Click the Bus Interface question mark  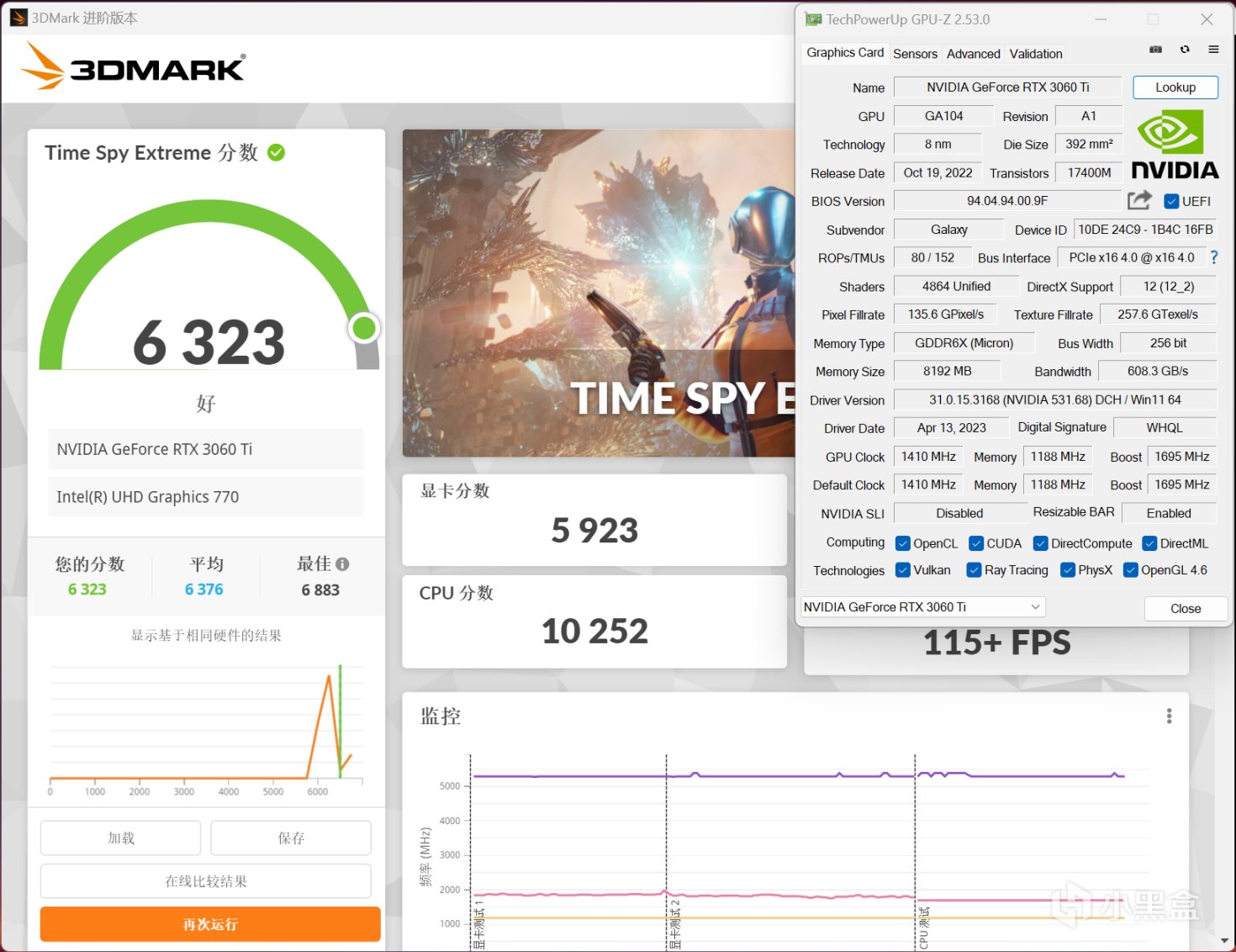tap(1214, 257)
